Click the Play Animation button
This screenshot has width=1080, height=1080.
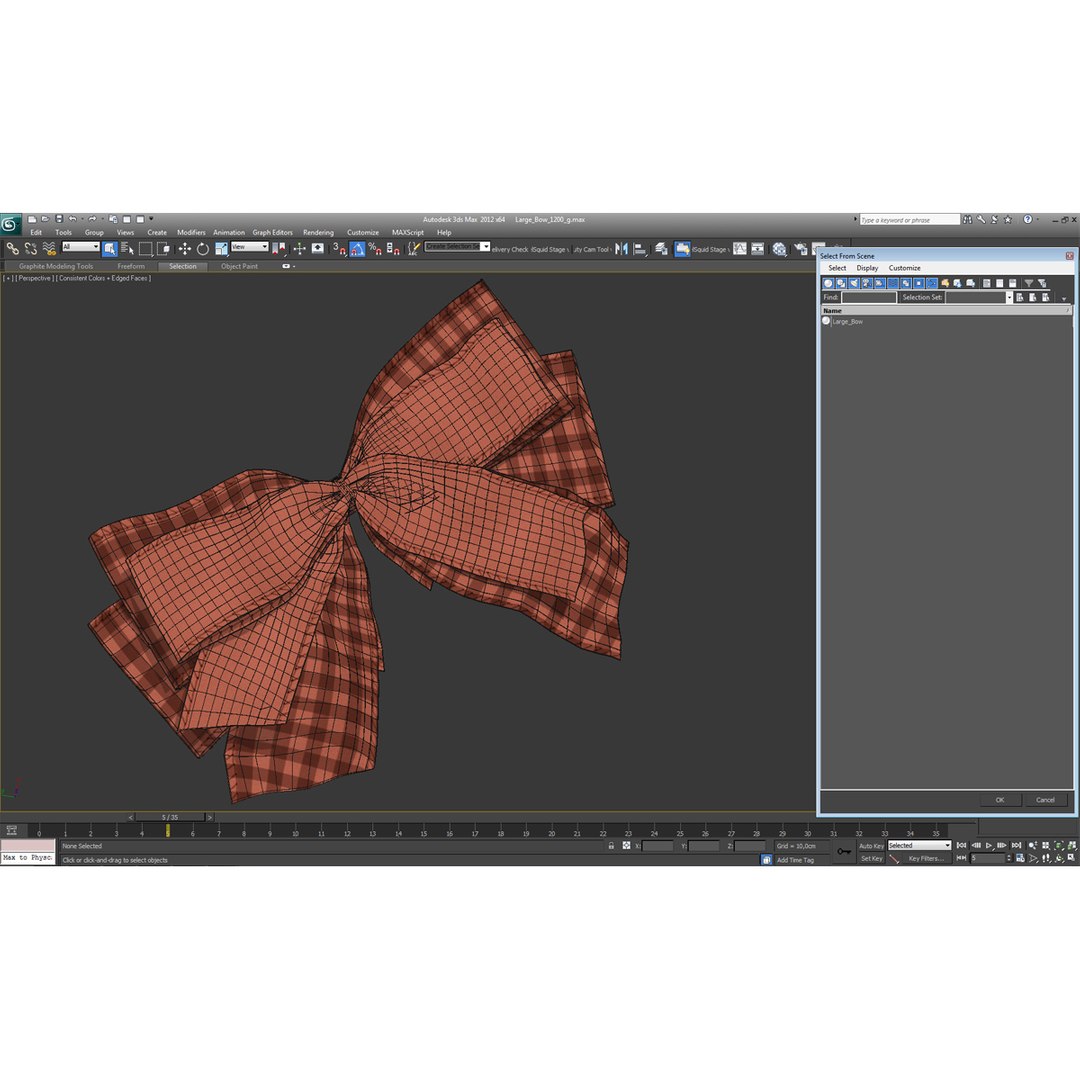pyautogui.click(x=989, y=845)
